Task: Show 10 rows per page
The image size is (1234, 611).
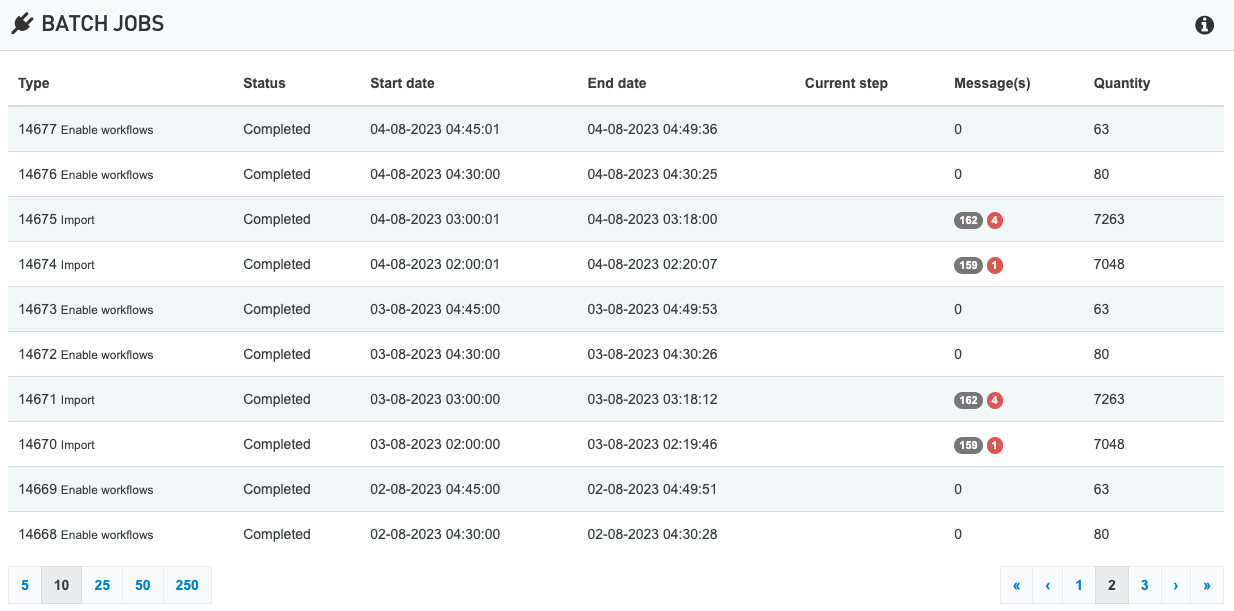Action: pyautogui.click(x=61, y=585)
